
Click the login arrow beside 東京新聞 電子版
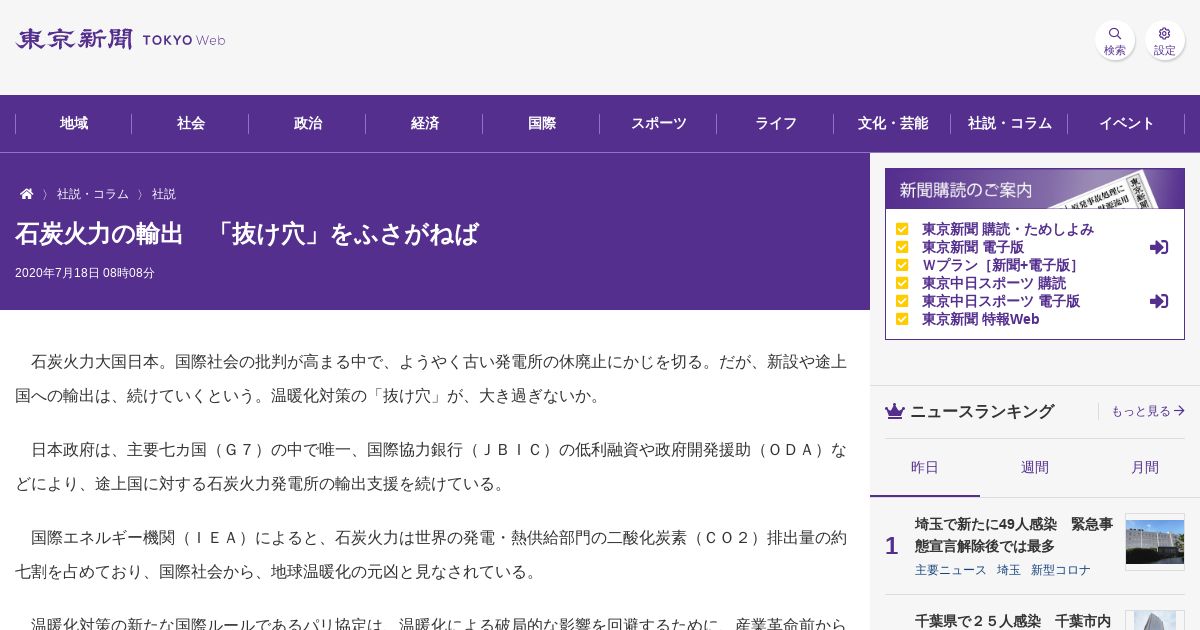click(x=1159, y=247)
